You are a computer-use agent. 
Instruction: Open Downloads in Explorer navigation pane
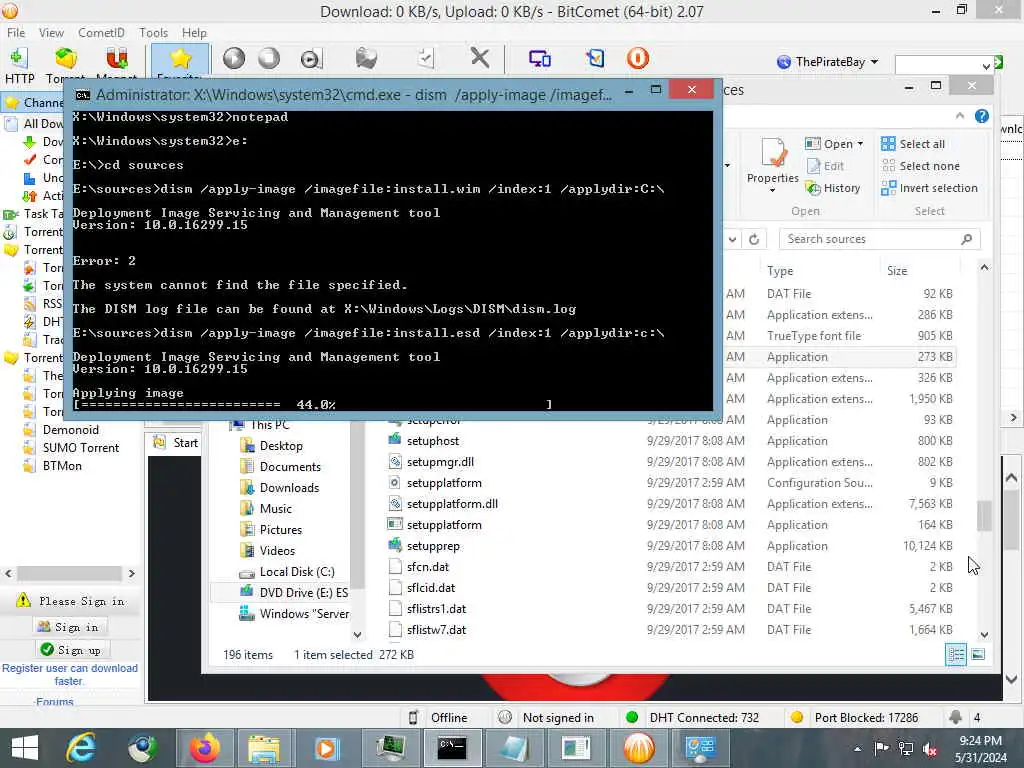(x=289, y=487)
